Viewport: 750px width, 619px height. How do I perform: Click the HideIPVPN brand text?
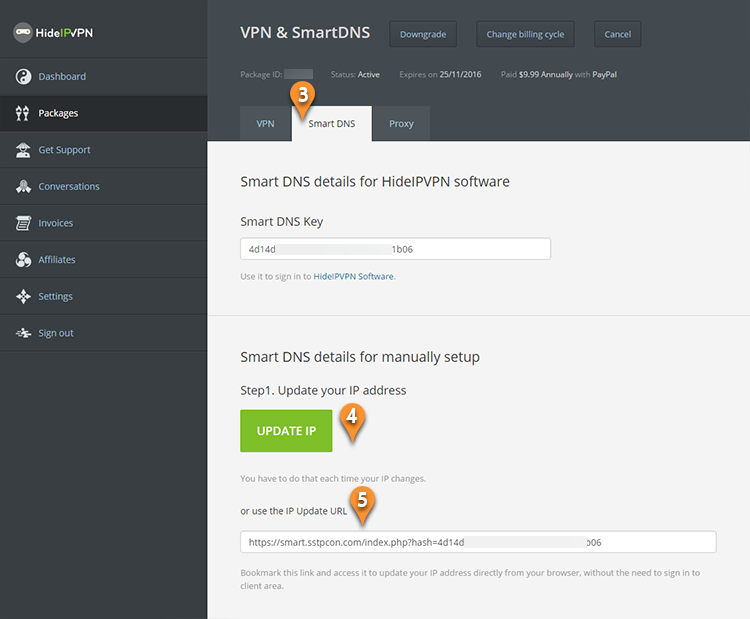coord(64,33)
